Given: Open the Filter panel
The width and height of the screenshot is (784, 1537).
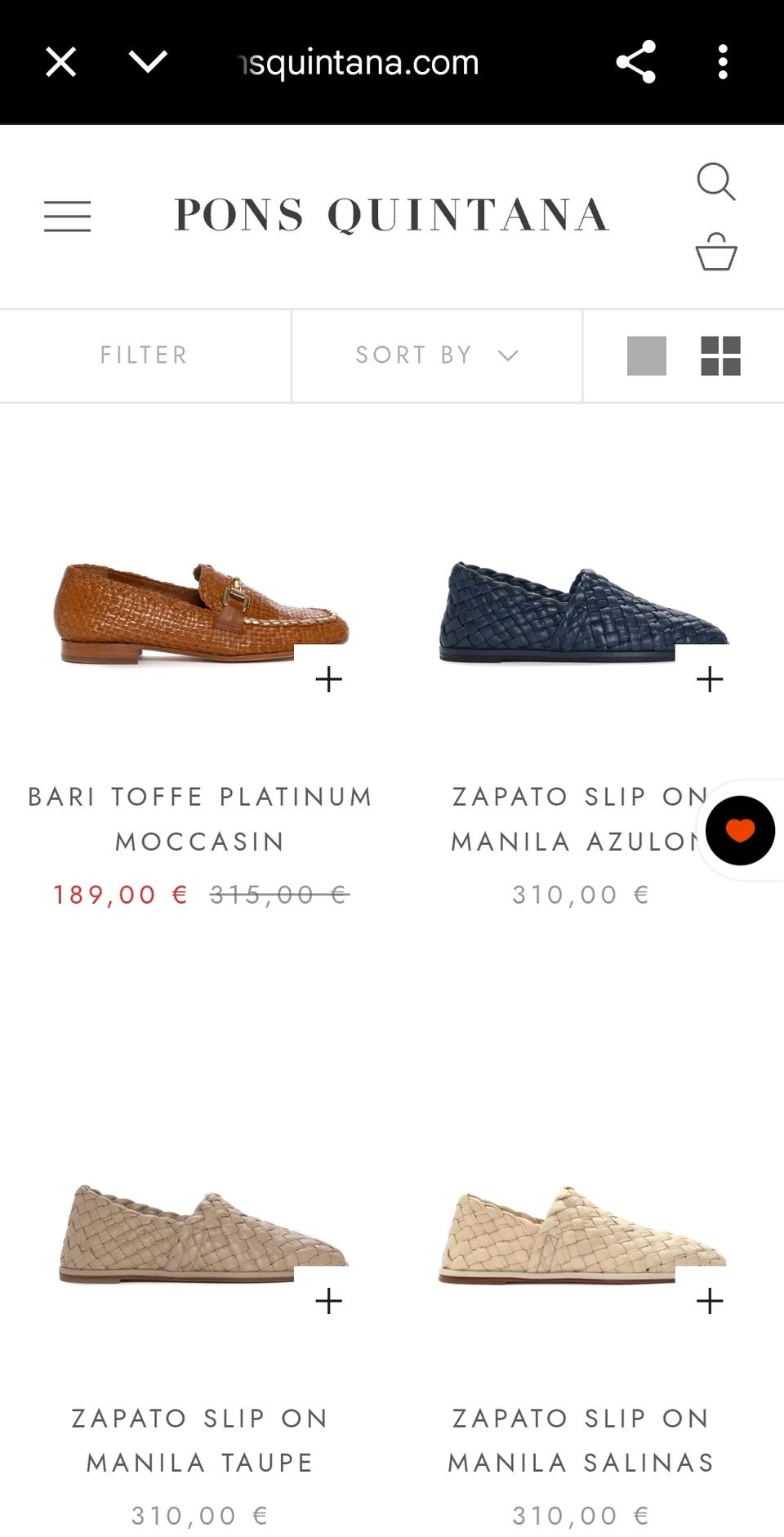Looking at the screenshot, I should pyautogui.click(x=145, y=355).
